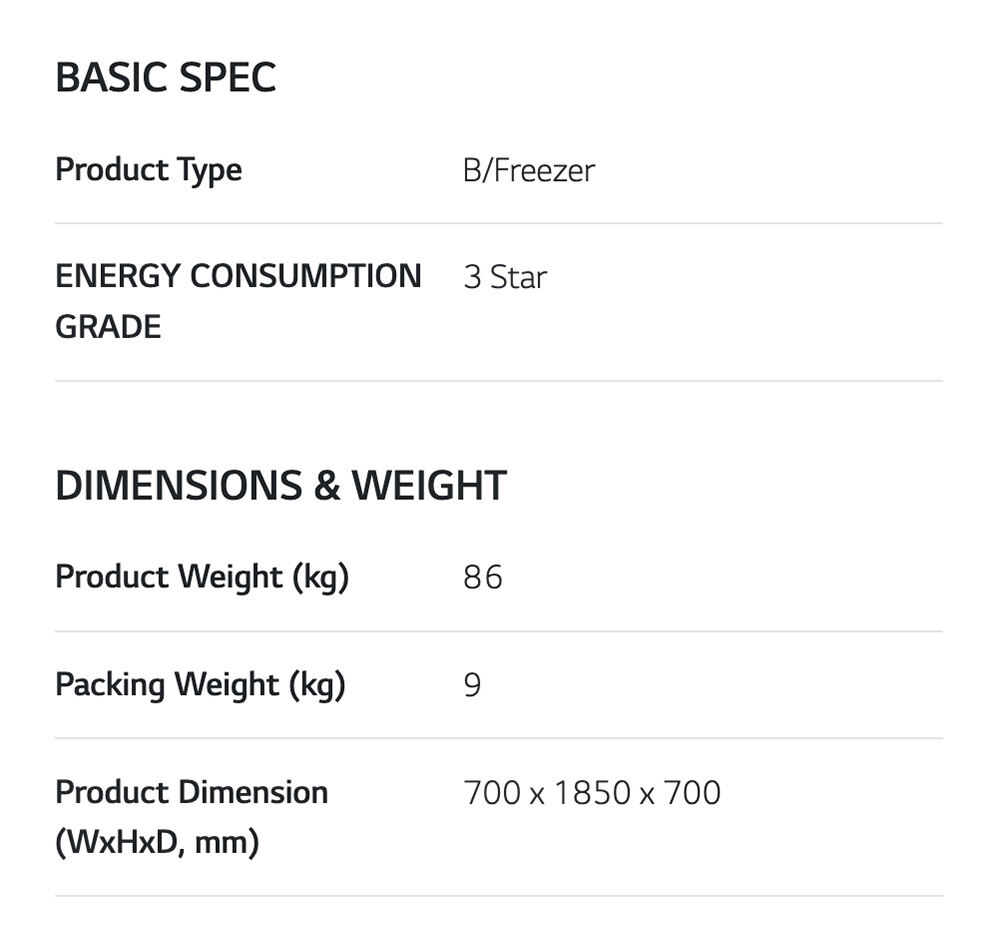The width and height of the screenshot is (1000, 942).
Task: Click the last 700 depth number
Action: (x=692, y=793)
